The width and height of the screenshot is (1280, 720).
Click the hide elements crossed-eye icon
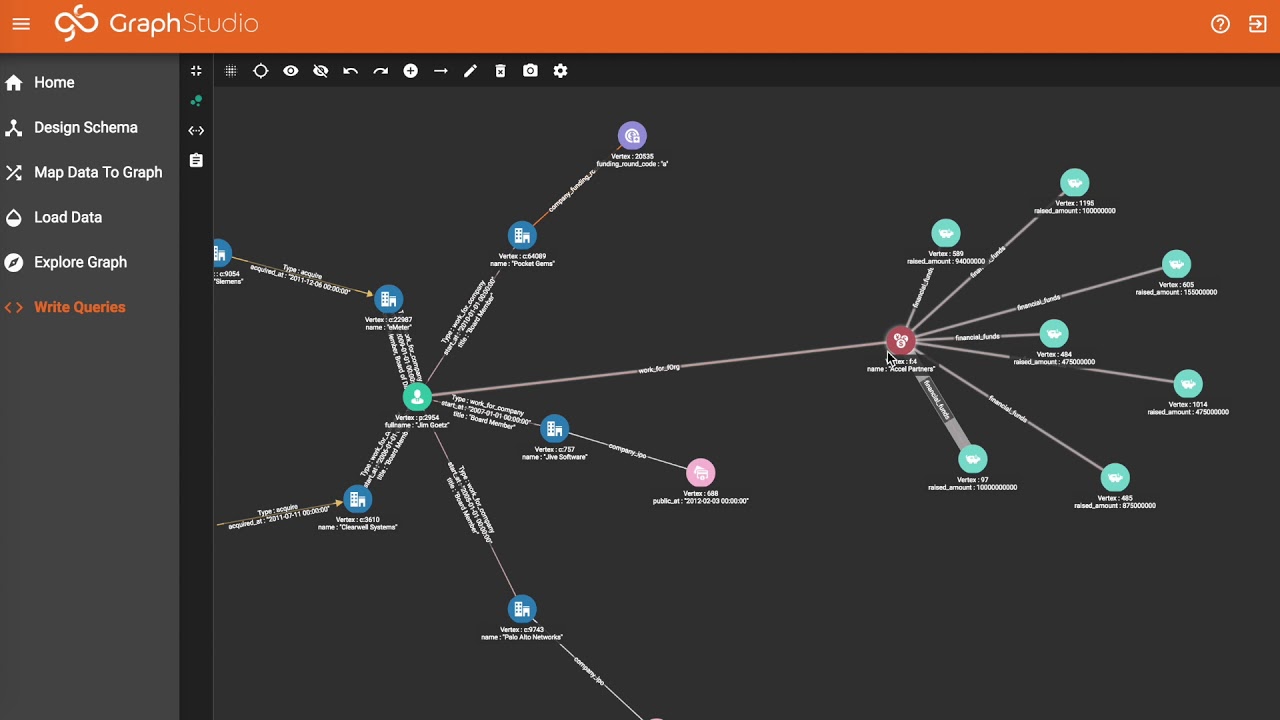tap(321, 71)
